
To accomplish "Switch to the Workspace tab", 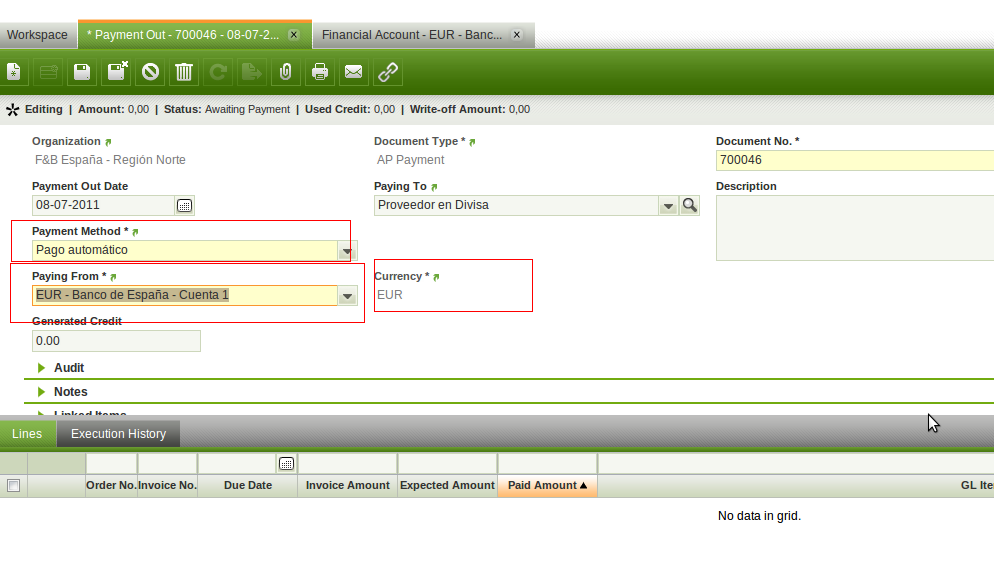I will (37, 35).
